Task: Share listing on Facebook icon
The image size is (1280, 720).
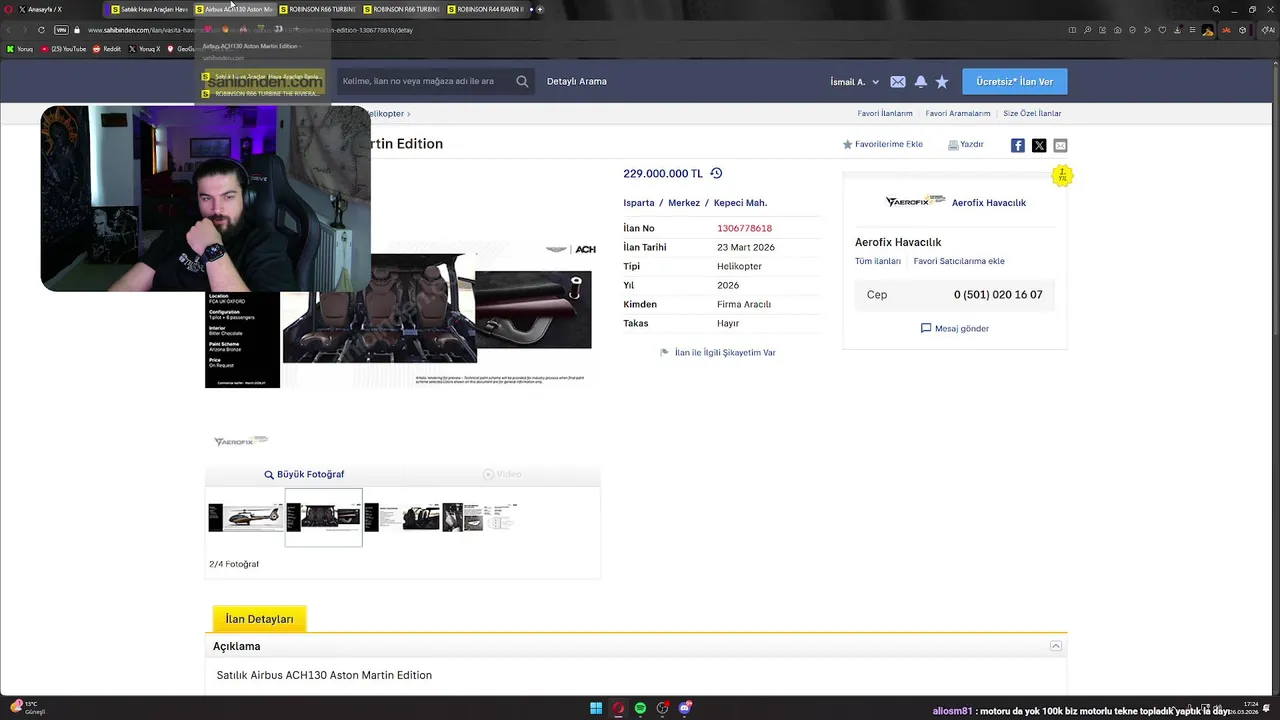Action: click(1018, 146)
